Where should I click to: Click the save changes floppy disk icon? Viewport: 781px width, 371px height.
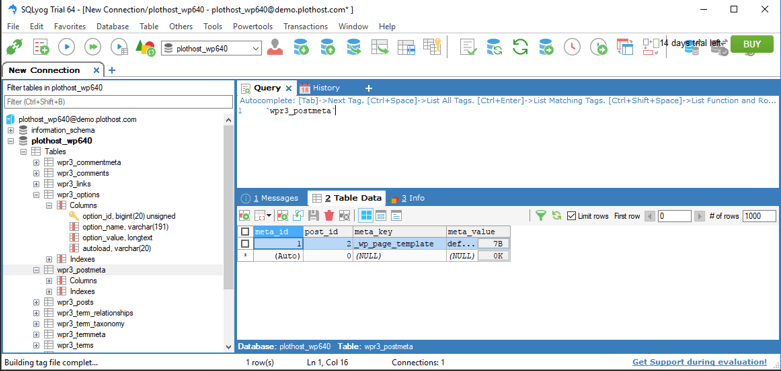314,216
